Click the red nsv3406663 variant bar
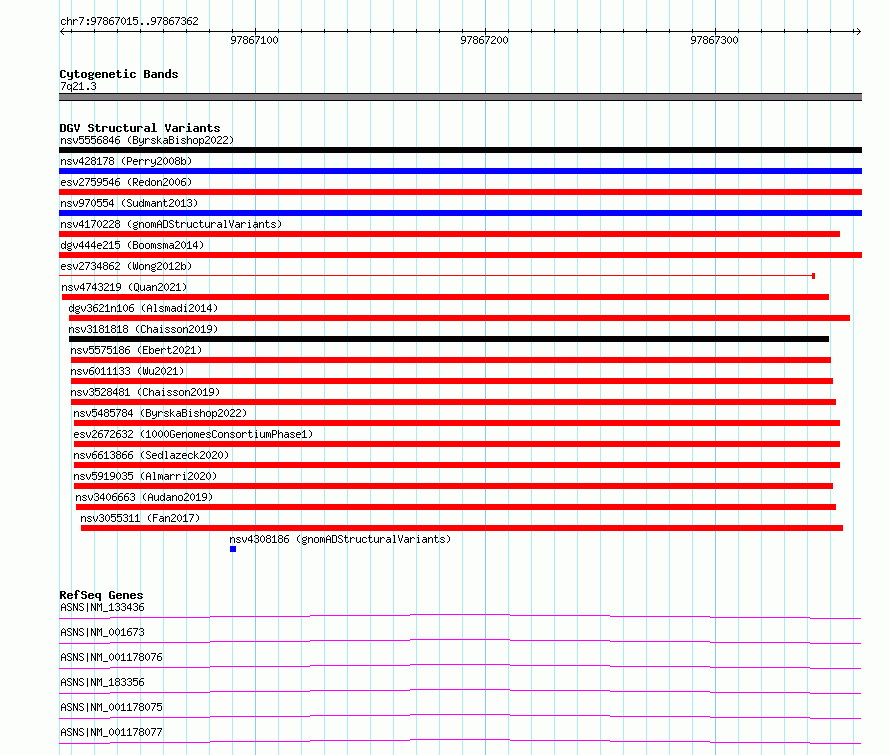Screen dimensions: 890x755 pos(456,507)
